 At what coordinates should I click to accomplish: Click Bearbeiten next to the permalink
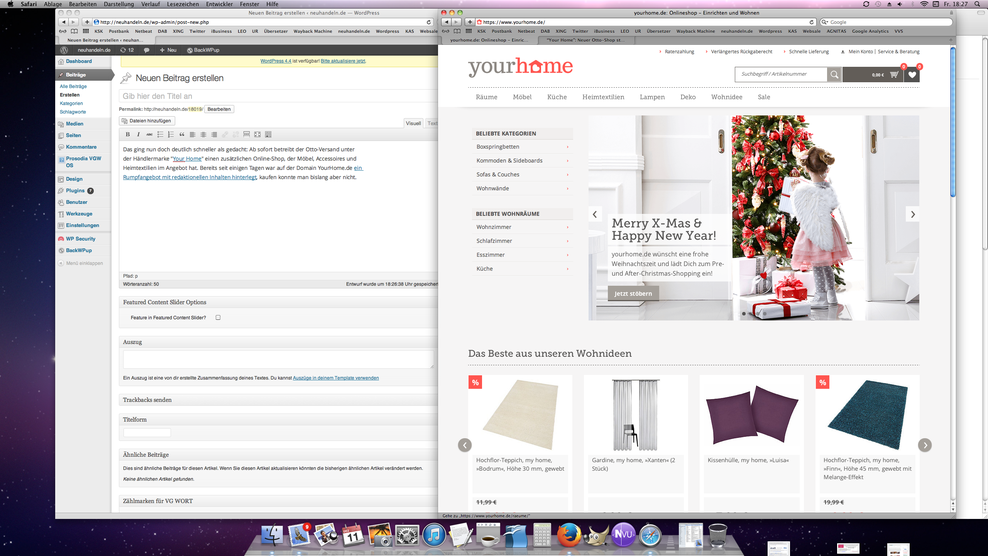point(219,109)
